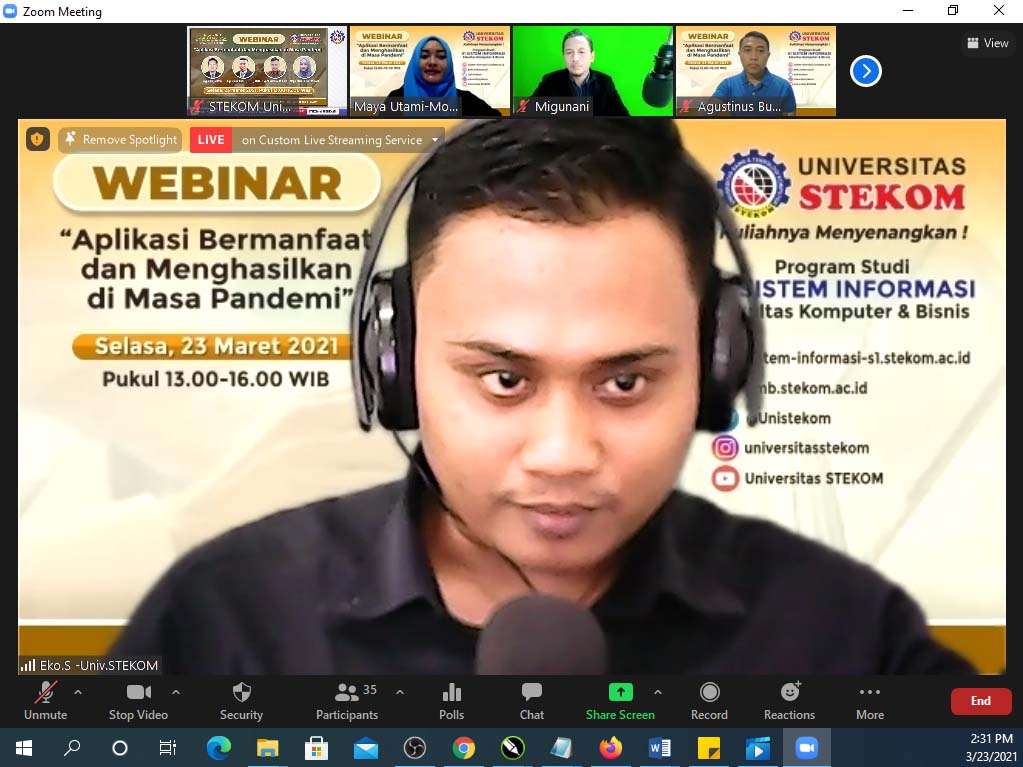
Task: Open Microsoft Store from taskbar
Action: coord(316,747)
